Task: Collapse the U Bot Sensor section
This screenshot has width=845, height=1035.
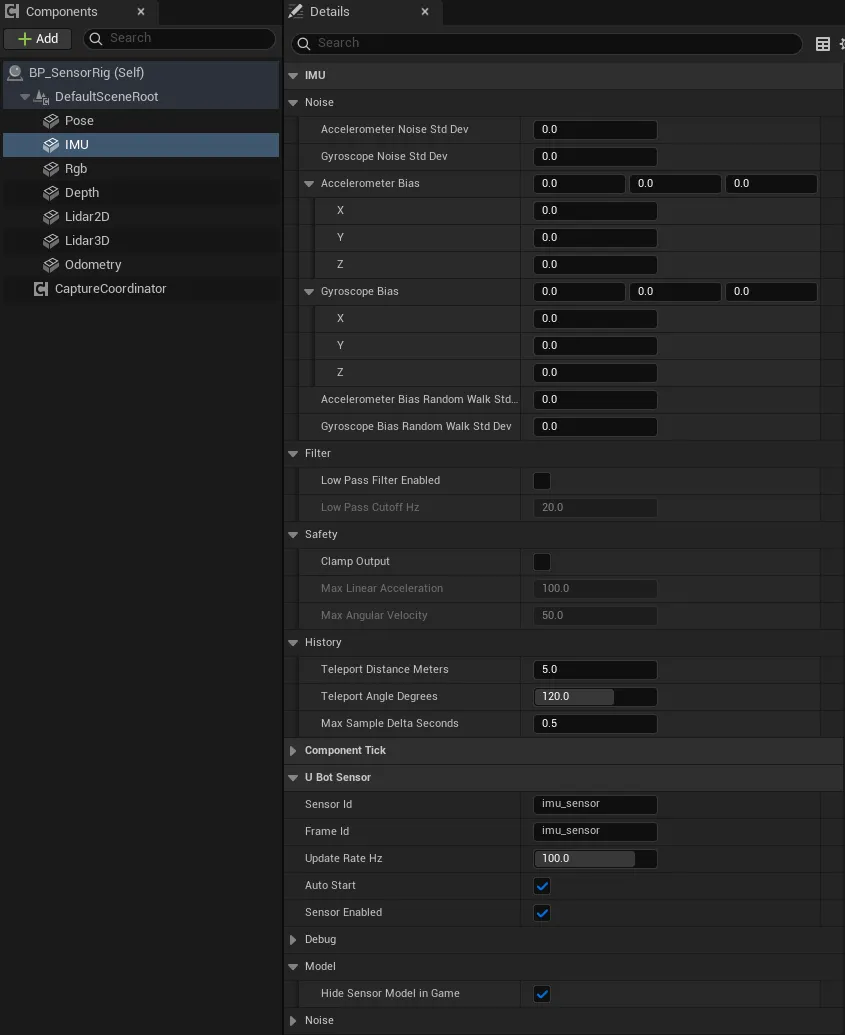Action: click(x=292, y=778)
